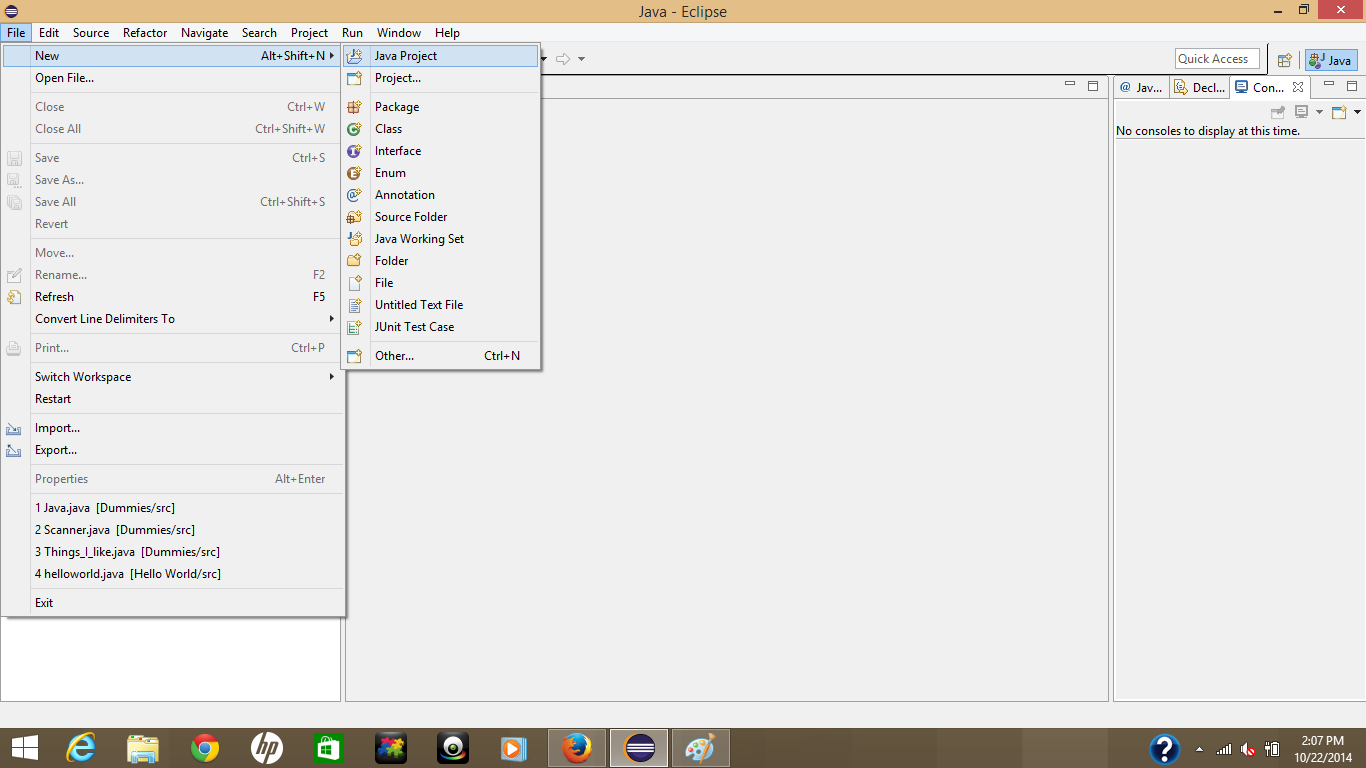Click inside the Quick Access field
The image size is (1366, 768).
(x=1216, y=59)
